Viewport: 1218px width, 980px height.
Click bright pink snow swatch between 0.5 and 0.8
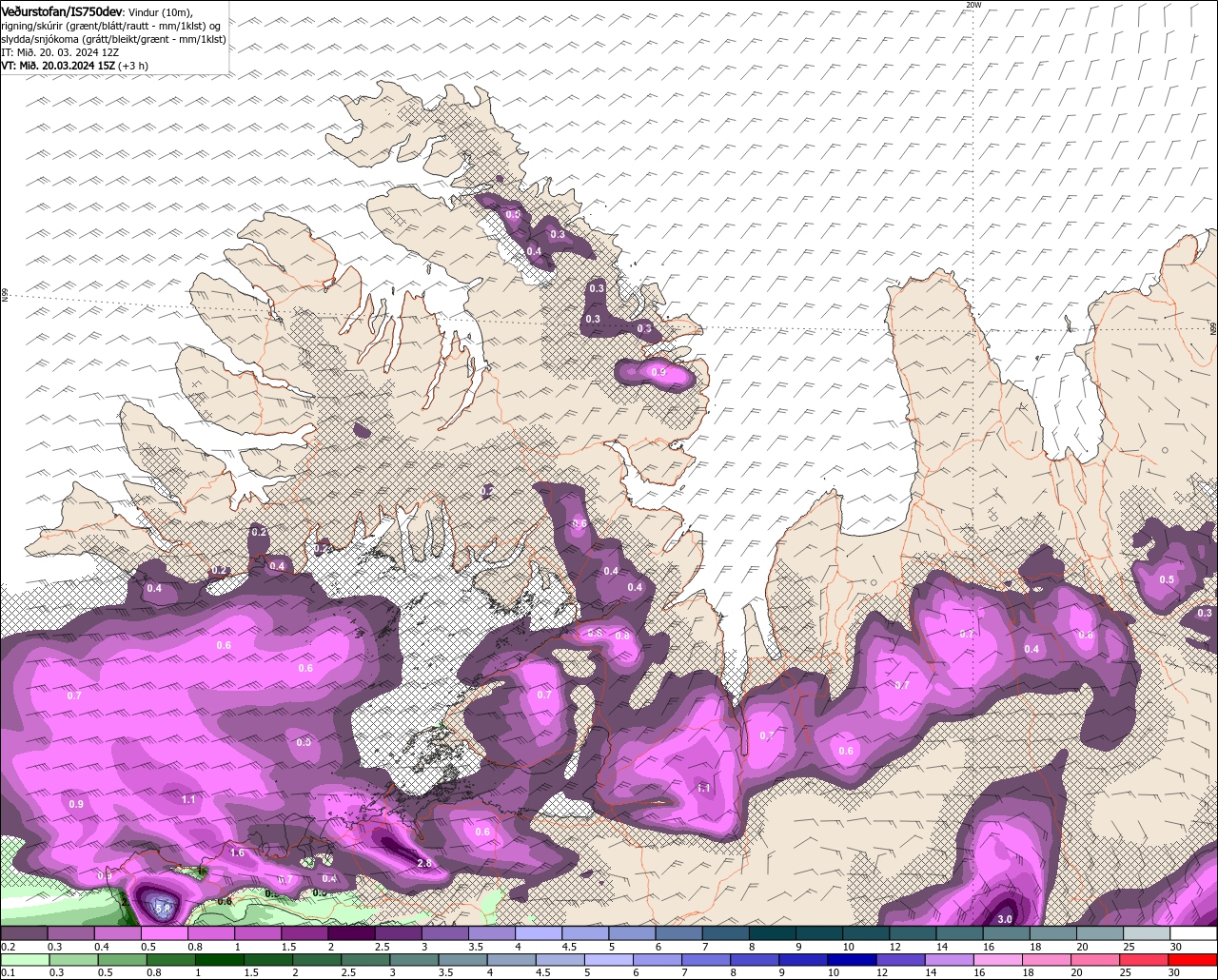tap(165, 933)
